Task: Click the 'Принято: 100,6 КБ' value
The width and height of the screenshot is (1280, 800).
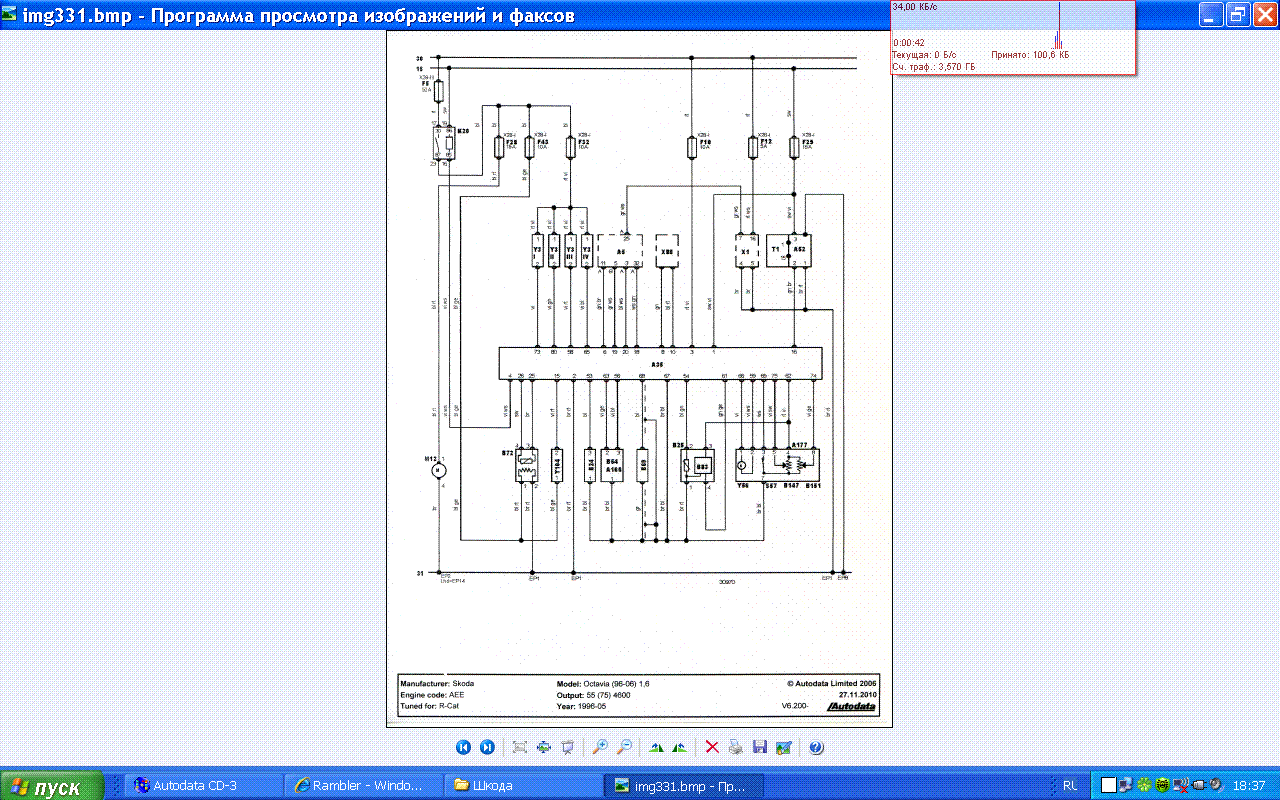Action: (x=1030, y=55)
